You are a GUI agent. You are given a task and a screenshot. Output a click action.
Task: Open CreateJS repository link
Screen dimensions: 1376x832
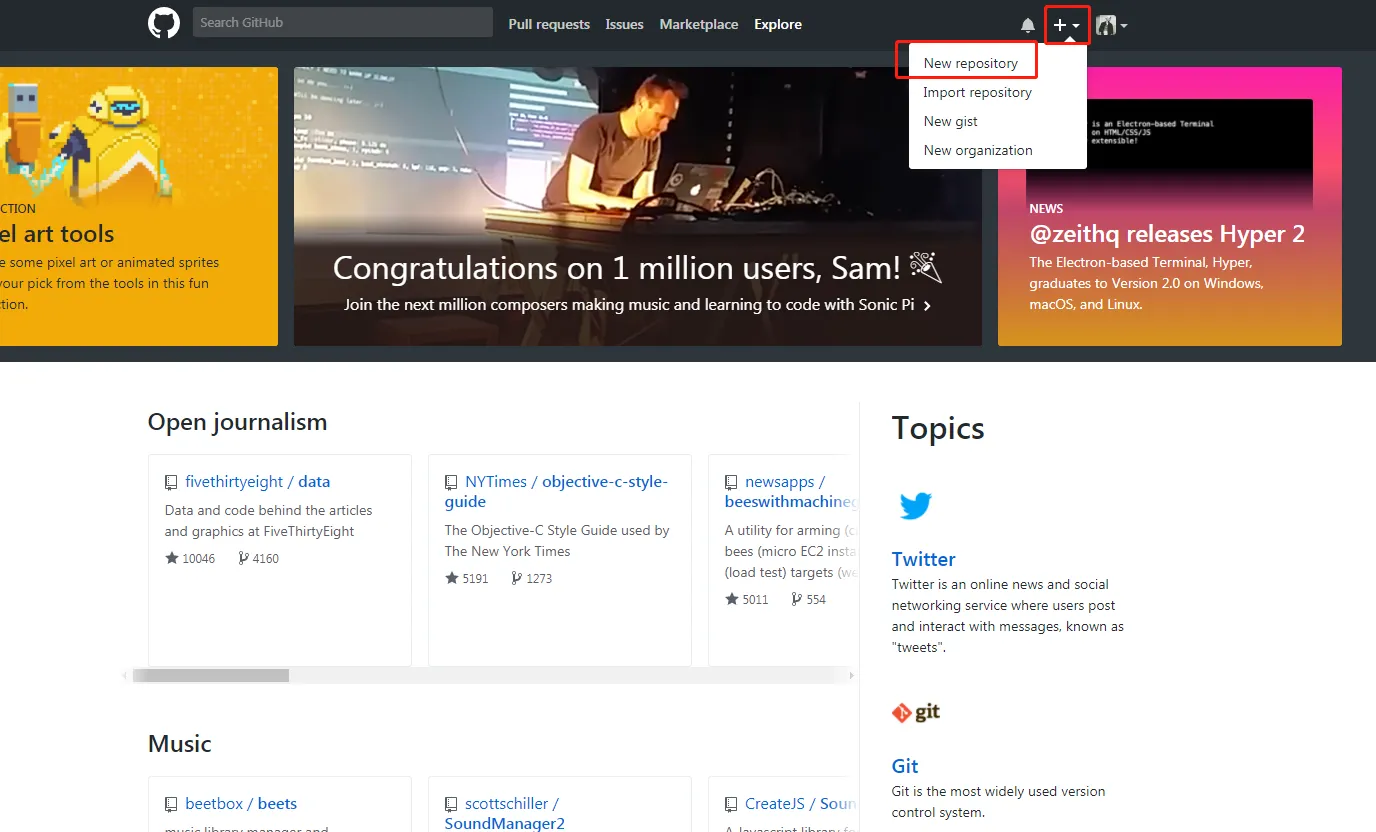(x=801, y=803)
